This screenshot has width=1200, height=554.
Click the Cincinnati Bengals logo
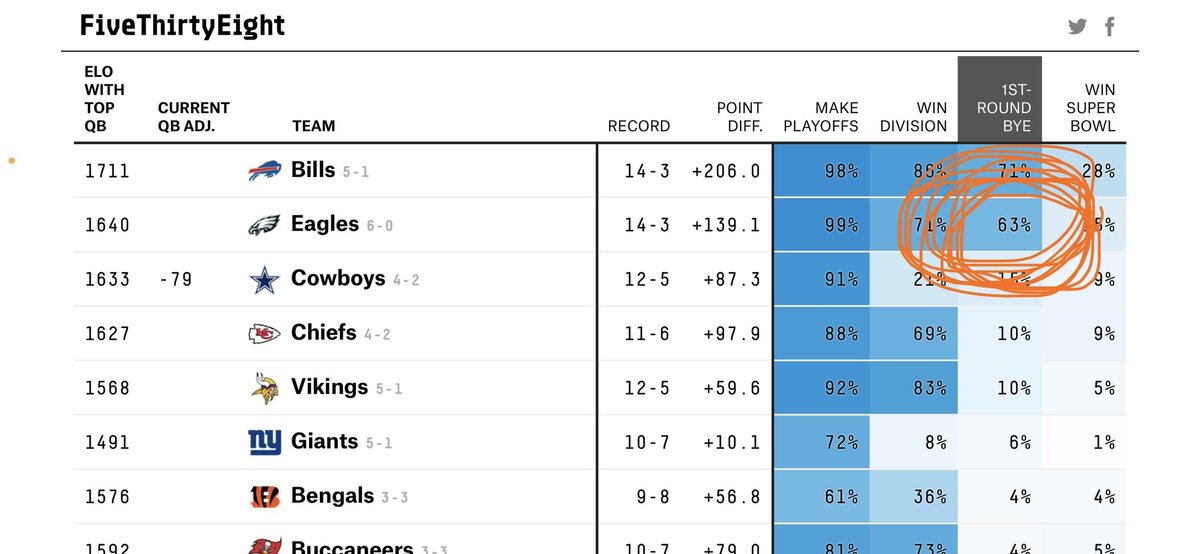pos(265,496)
